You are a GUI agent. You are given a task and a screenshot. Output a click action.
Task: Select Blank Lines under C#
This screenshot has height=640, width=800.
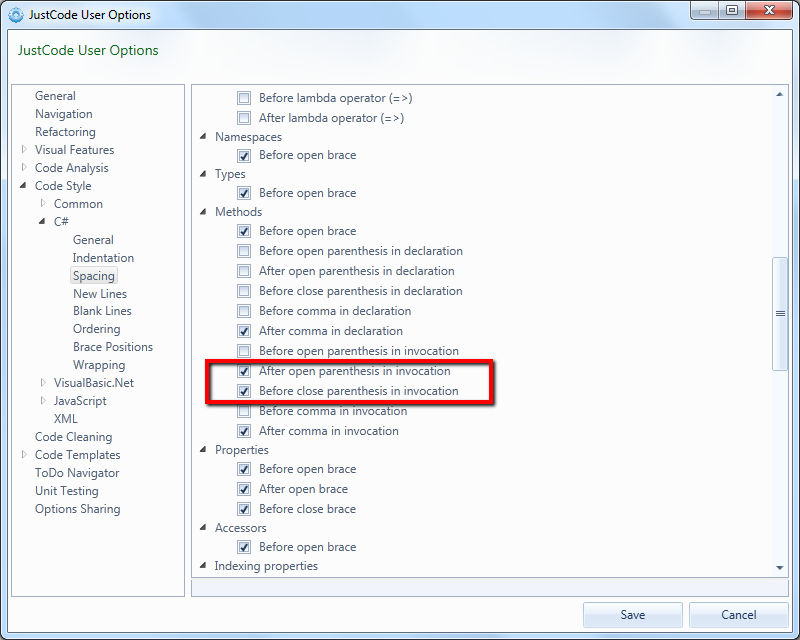pyautogui.click(x=102, y=311)
